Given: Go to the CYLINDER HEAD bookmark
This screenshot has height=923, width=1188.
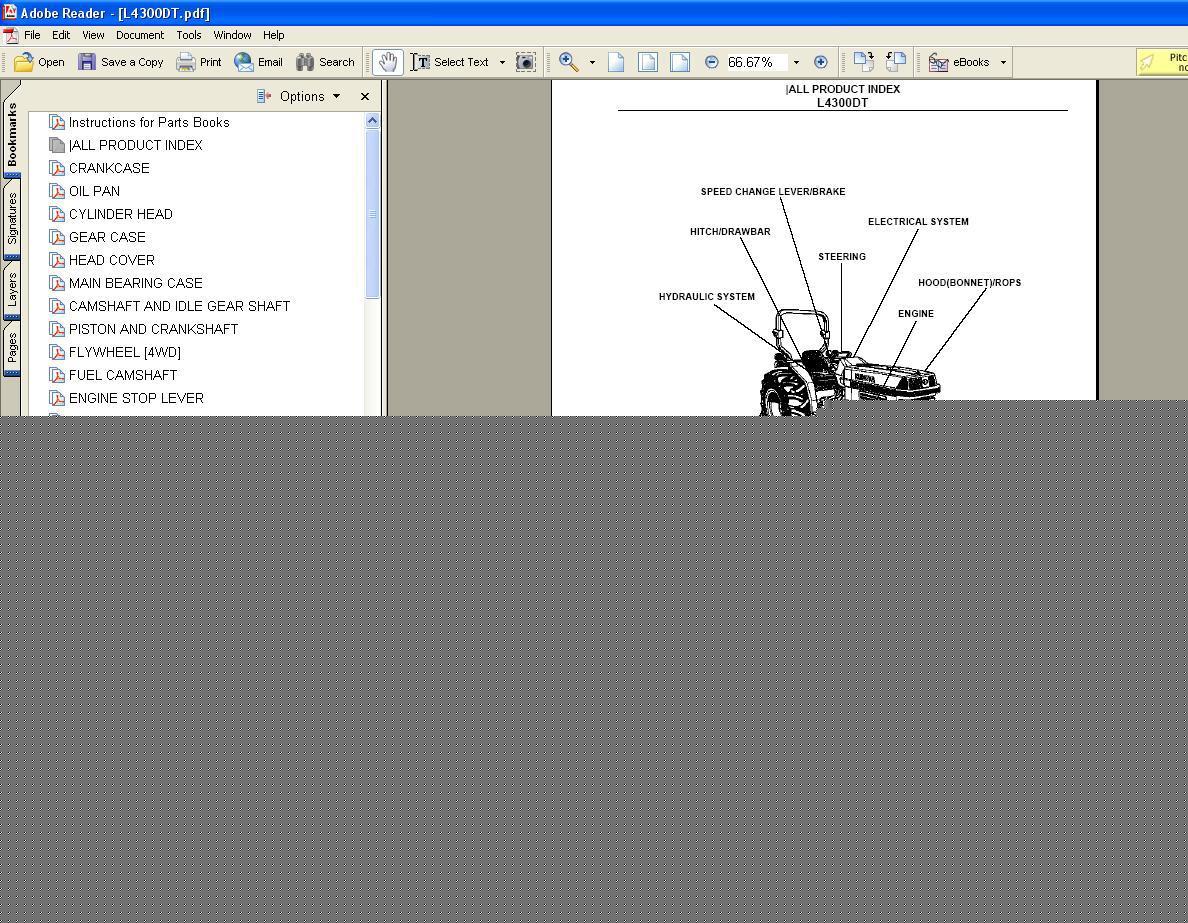Looking at the screenshot, I should tap(120, 214).
